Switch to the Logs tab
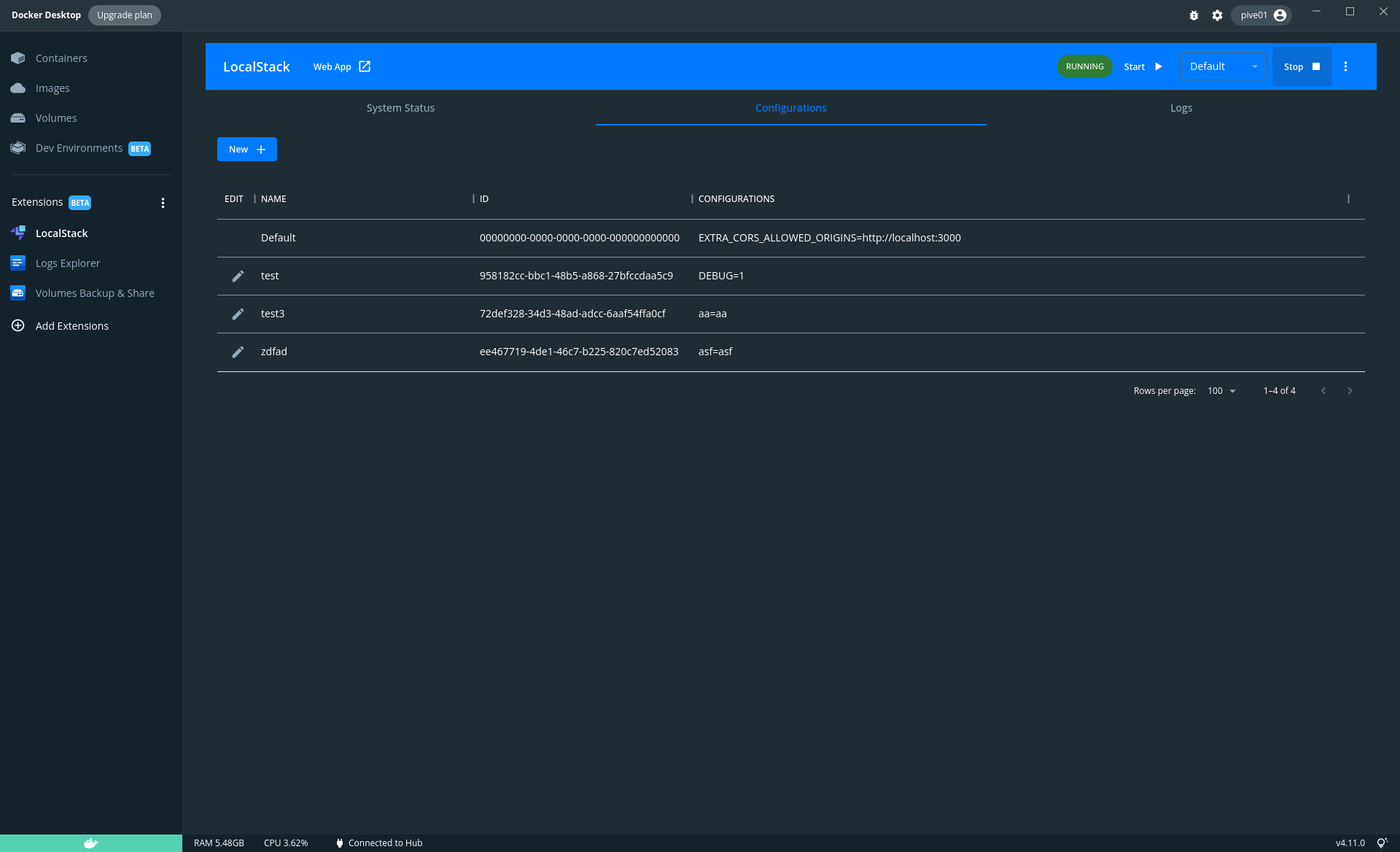This screenshot has width=1400, height=852. click(1181, 108)
